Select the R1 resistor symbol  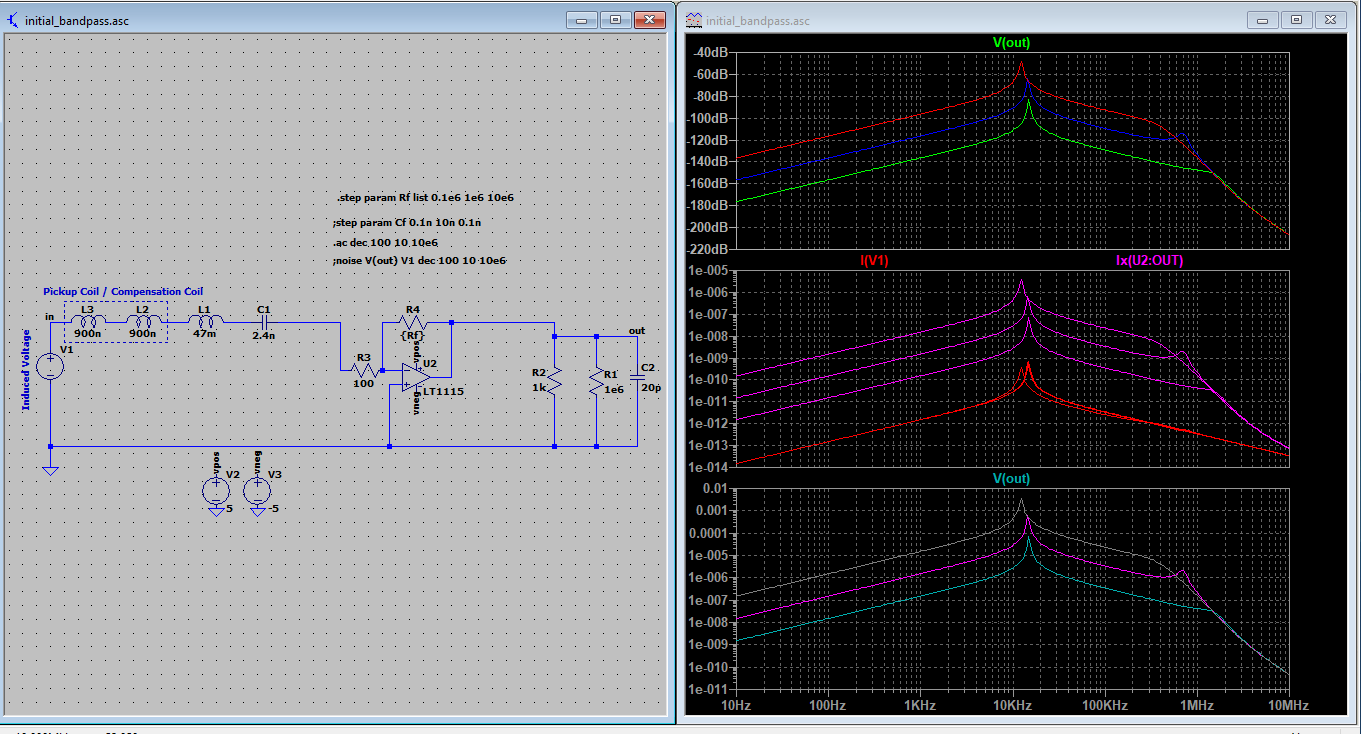pos(596,381)
